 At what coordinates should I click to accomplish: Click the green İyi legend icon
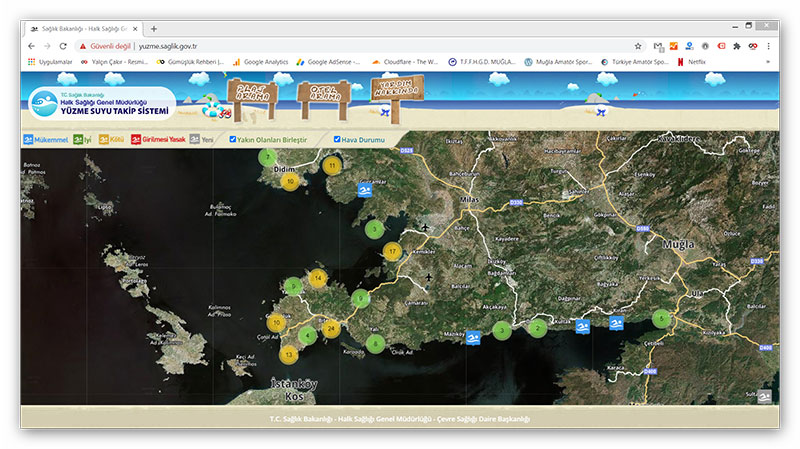pyautogui.click(x=79, y=140)
